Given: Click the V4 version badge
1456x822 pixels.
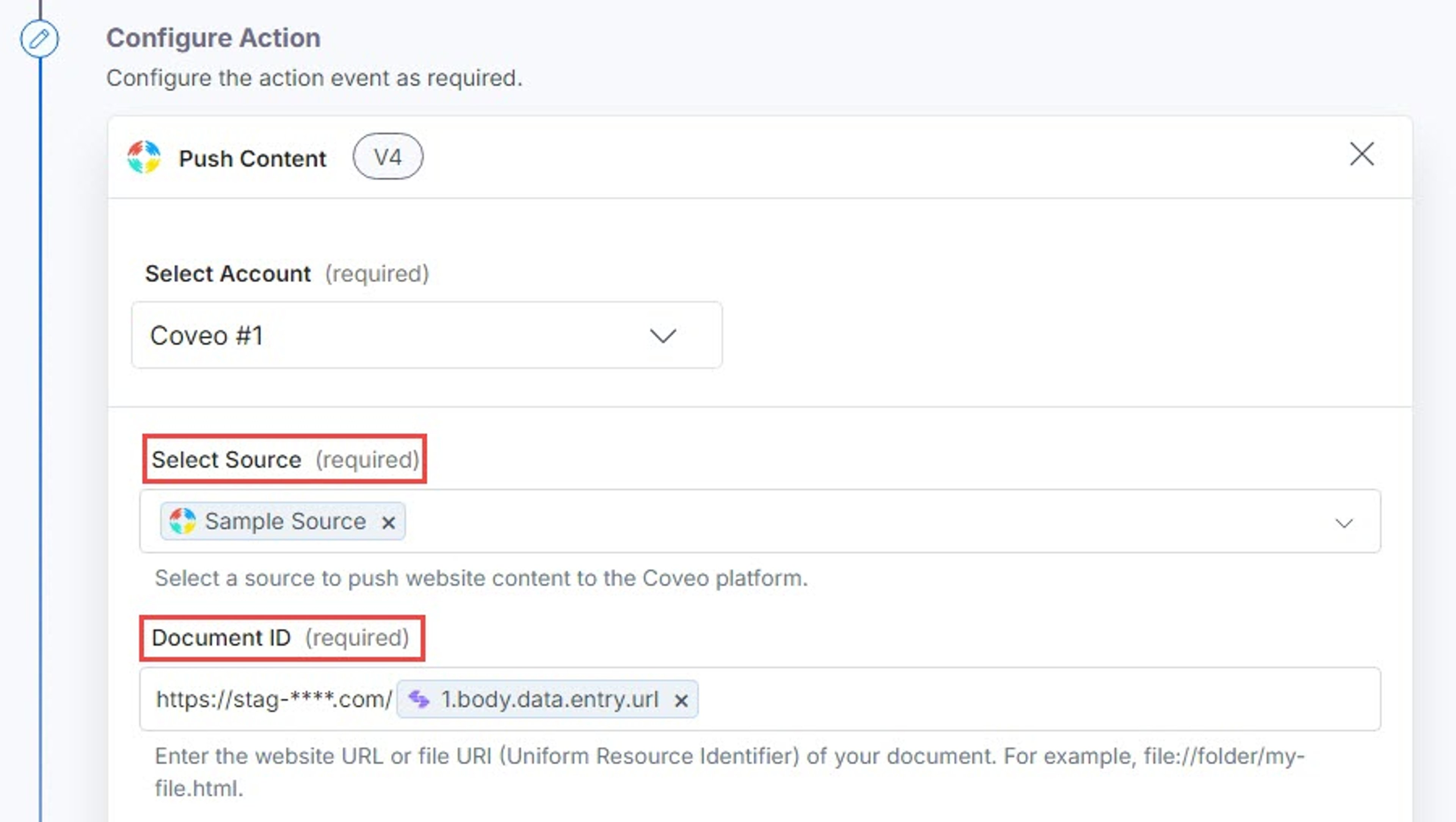Looking at the screenshot, I should point(388,157).
